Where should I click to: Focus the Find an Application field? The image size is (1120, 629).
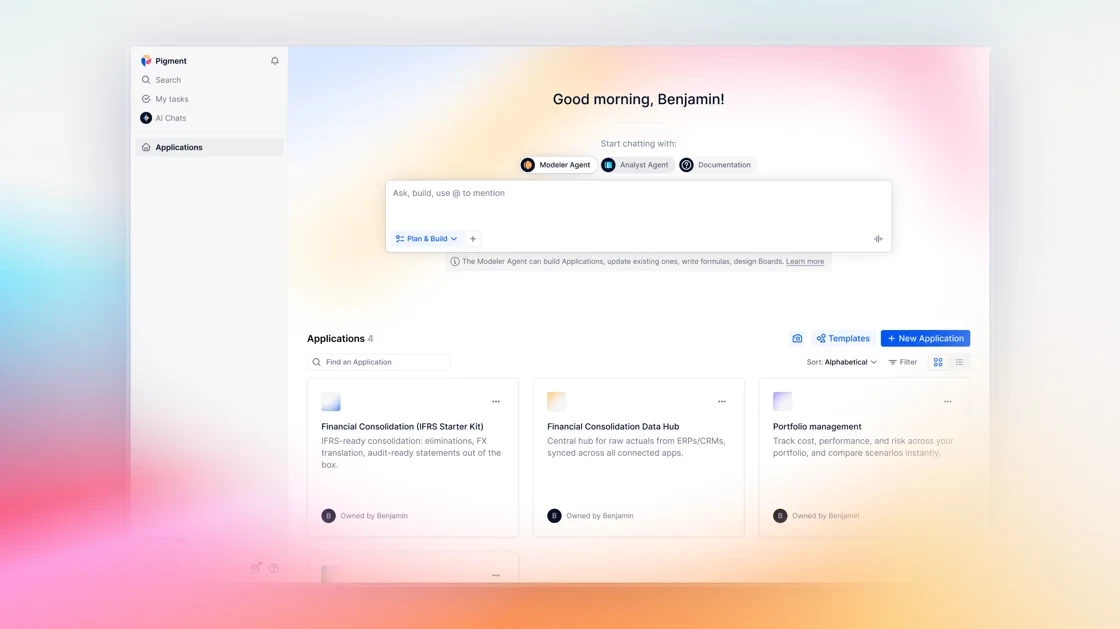click(379, 362)
